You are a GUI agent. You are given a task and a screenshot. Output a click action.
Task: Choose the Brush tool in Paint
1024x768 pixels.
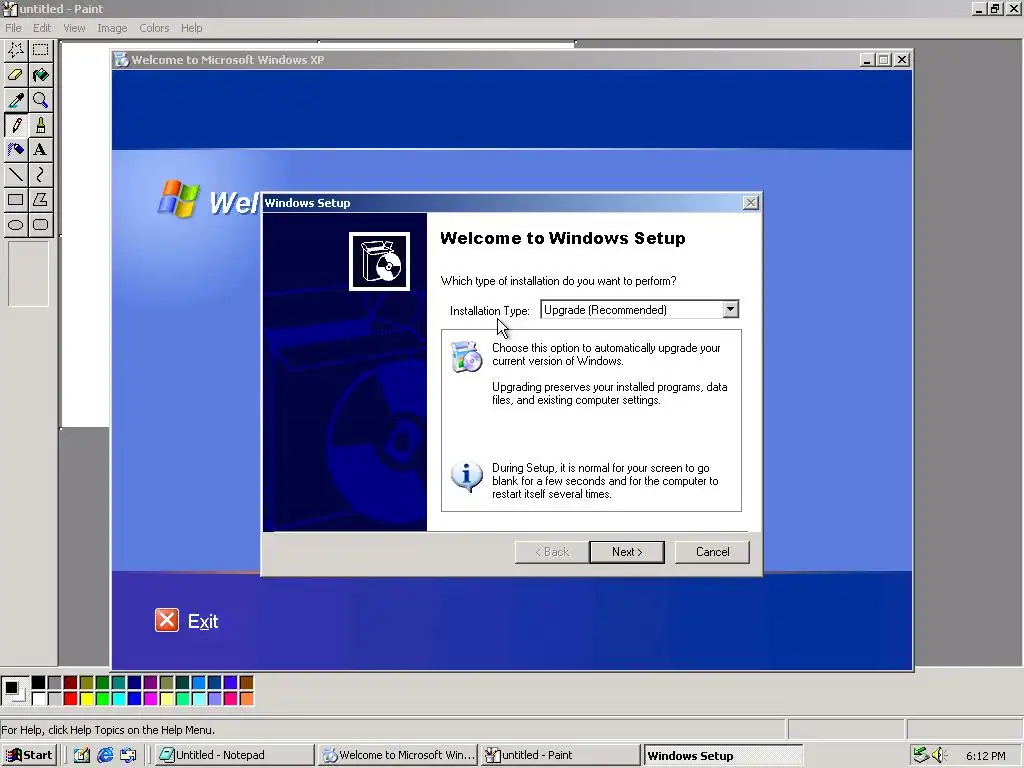pyautogui.click(x=40, y=125)
